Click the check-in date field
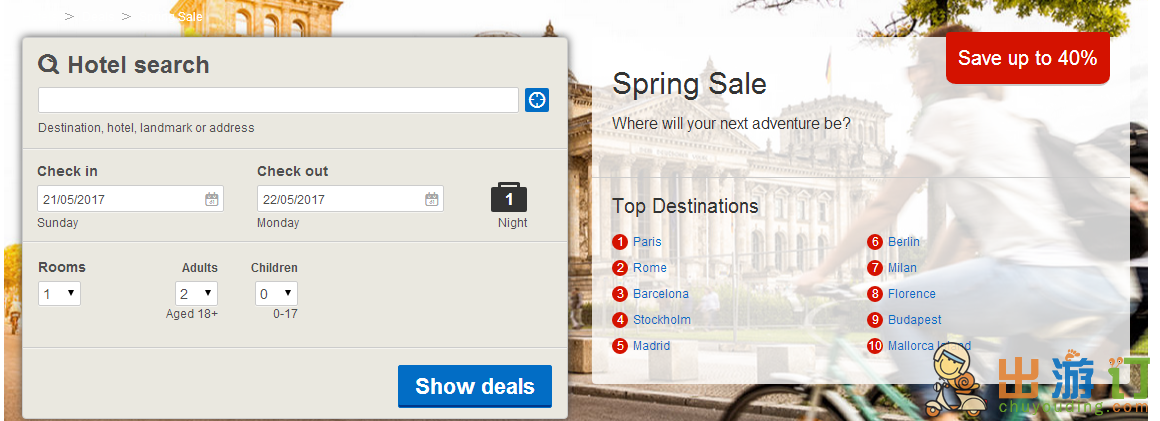This screenshot has width=1160, height=421. [x=130, y=199]
